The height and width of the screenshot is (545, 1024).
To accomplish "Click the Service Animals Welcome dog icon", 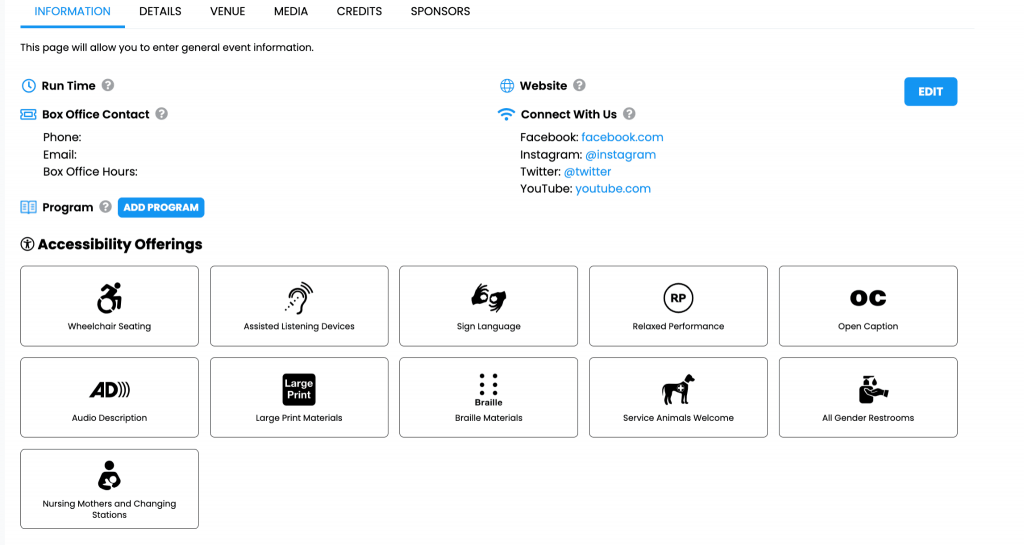I will pyautogui.click(x=678, y=389).
